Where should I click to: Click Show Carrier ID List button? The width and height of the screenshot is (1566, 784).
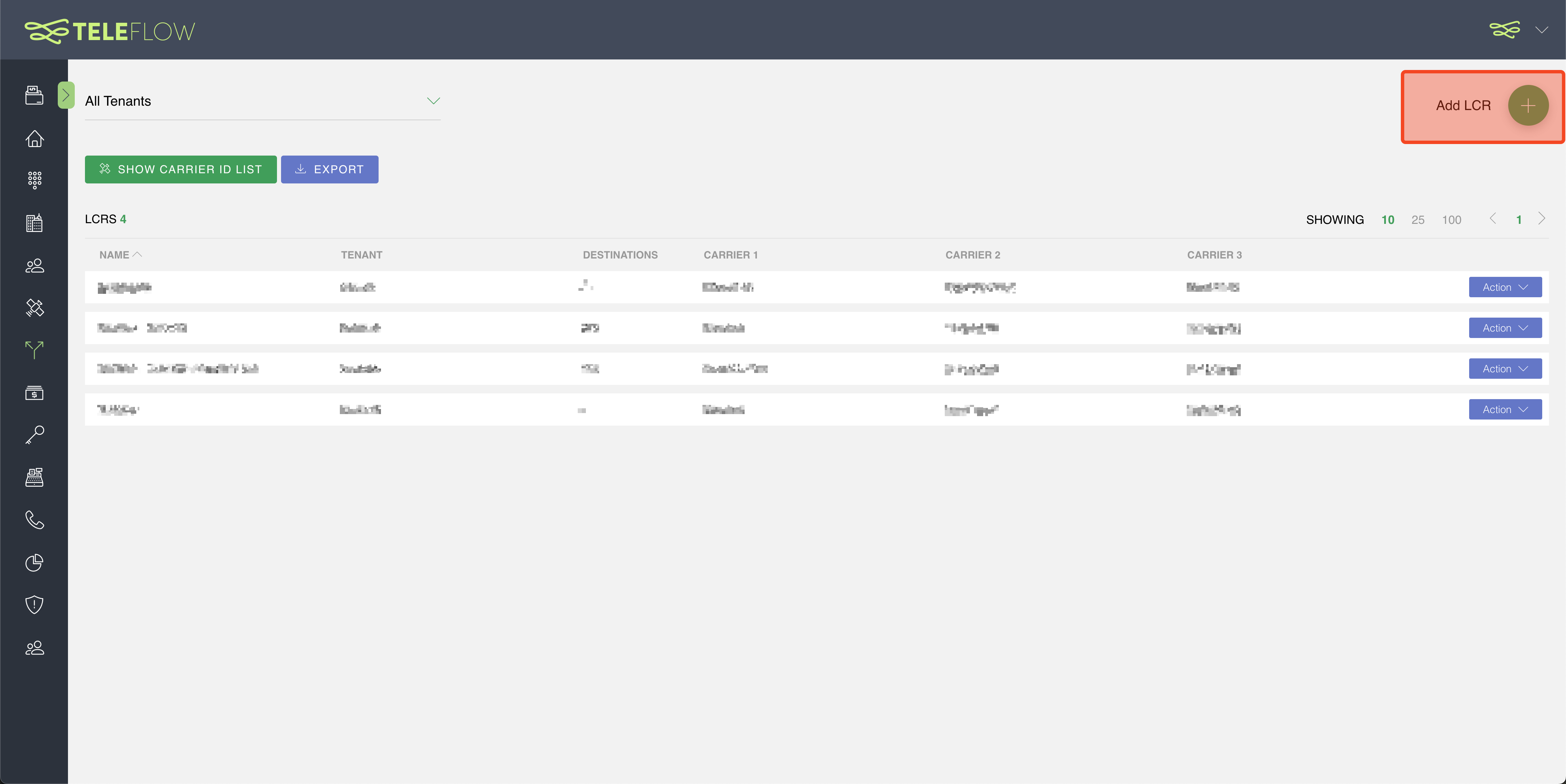[180, 170]
